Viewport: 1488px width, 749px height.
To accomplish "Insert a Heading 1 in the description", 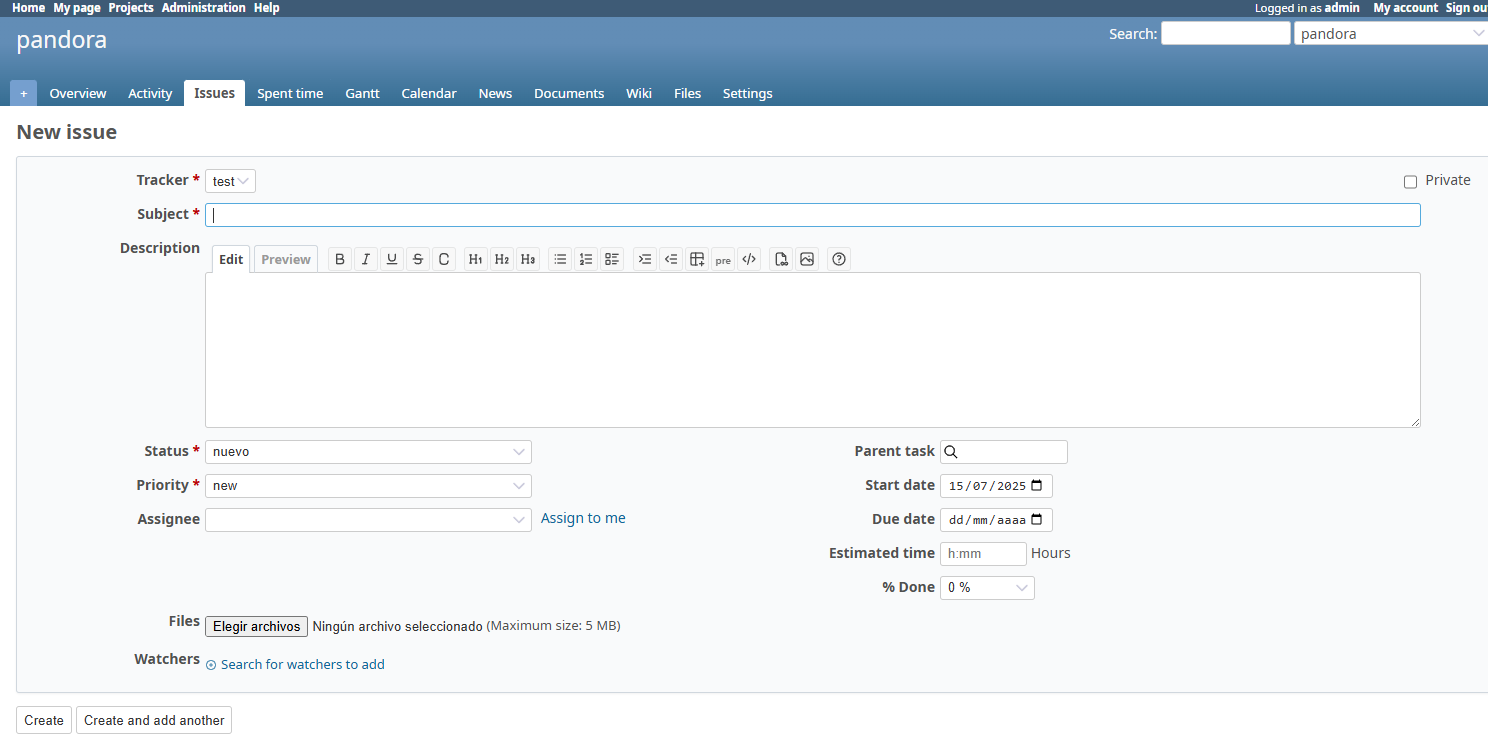I will coord(476,259).
